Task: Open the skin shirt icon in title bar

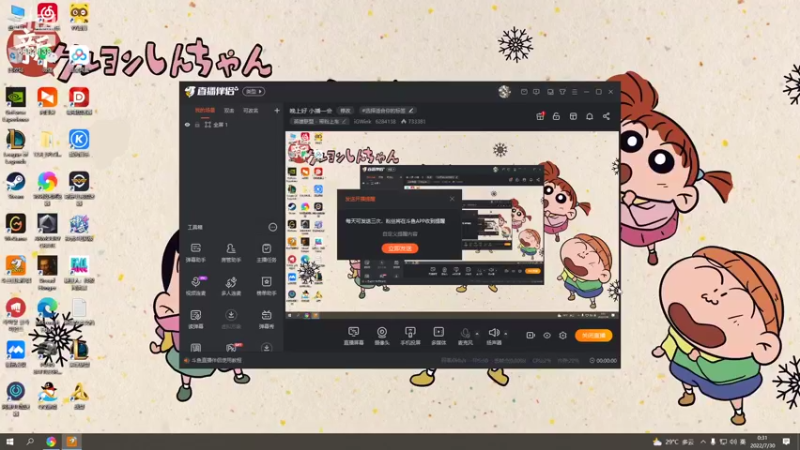Action: 562,92
